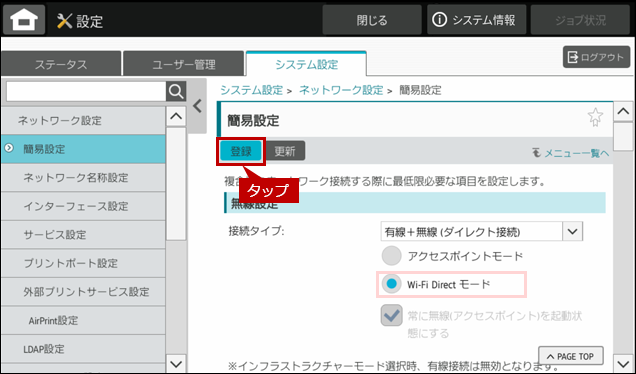Click ネットワーク設定 breadcrumb link
This screenshot has width=636, height=374.
(341, 90)
